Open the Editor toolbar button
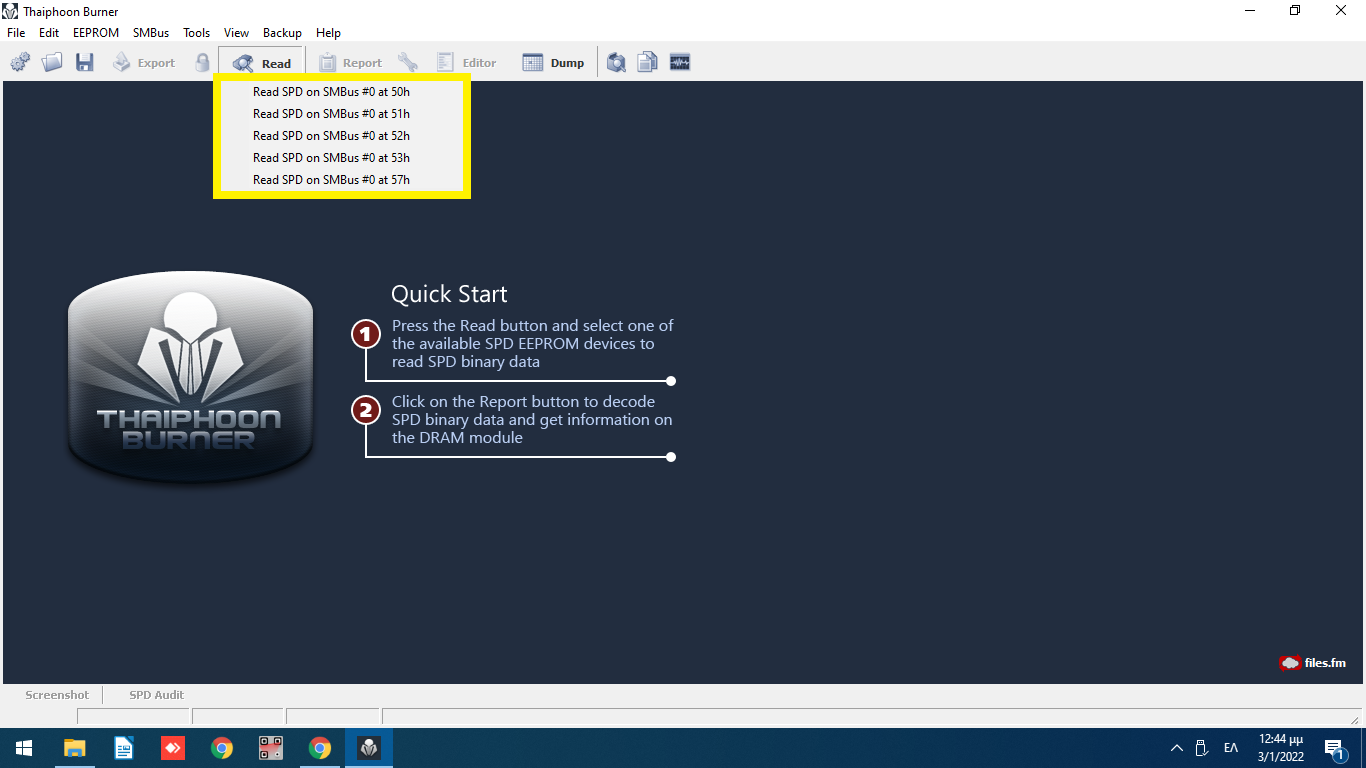1366x768 pixels. coord(466,63)
